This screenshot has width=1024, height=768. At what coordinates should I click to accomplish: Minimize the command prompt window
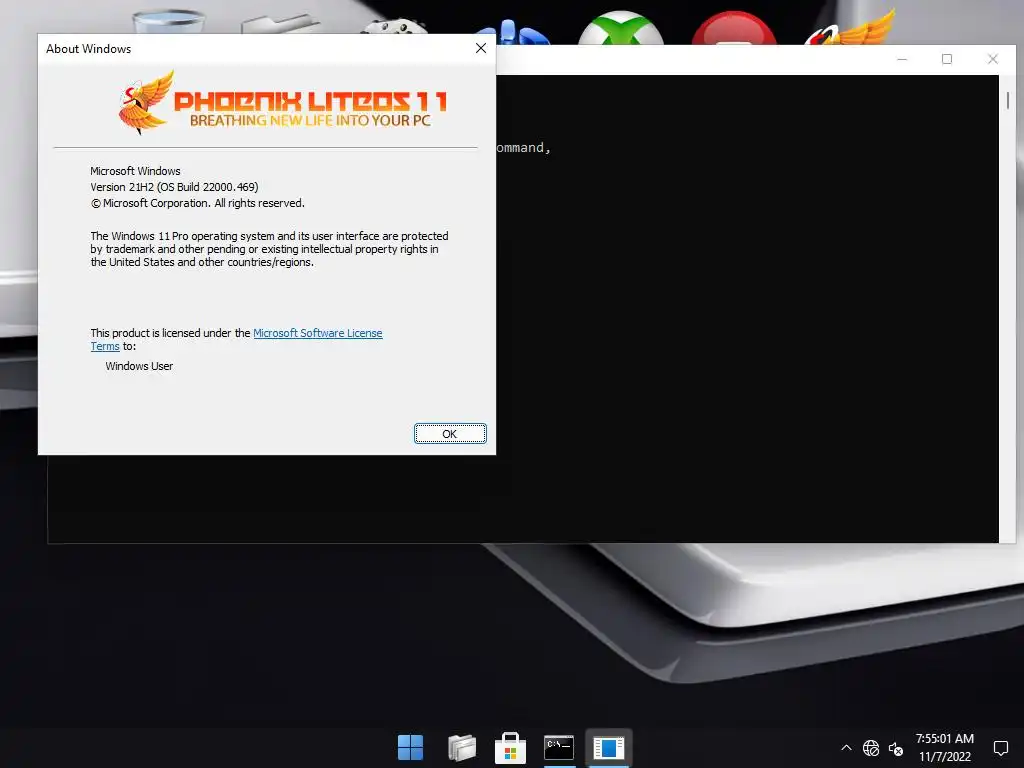[902, 59]
